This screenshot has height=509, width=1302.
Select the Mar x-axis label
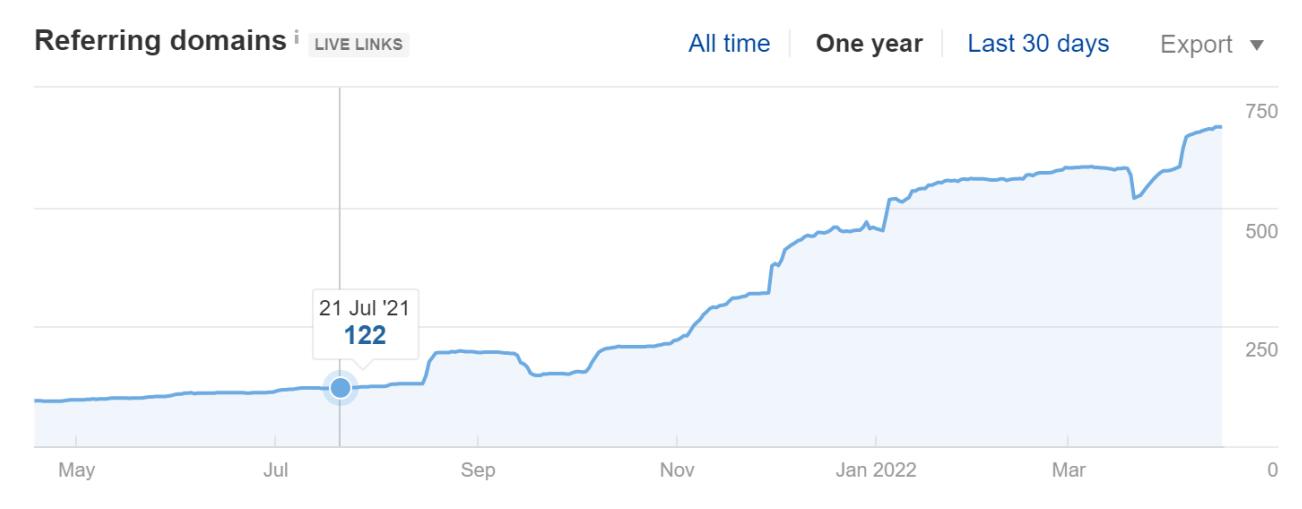(x=1068, y=470)
